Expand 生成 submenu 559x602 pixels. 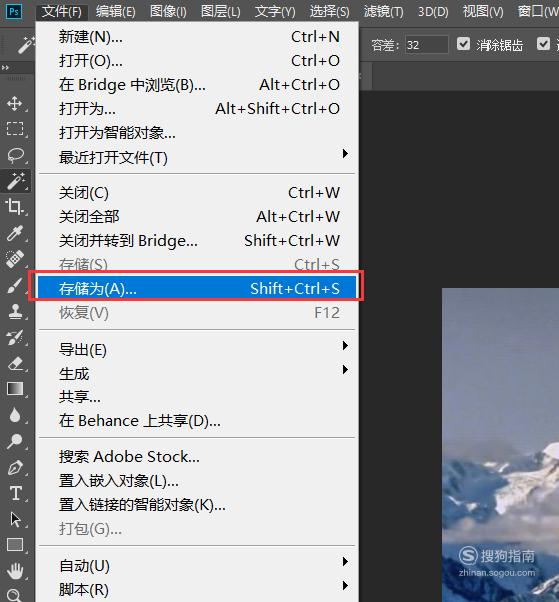[198, 373]
